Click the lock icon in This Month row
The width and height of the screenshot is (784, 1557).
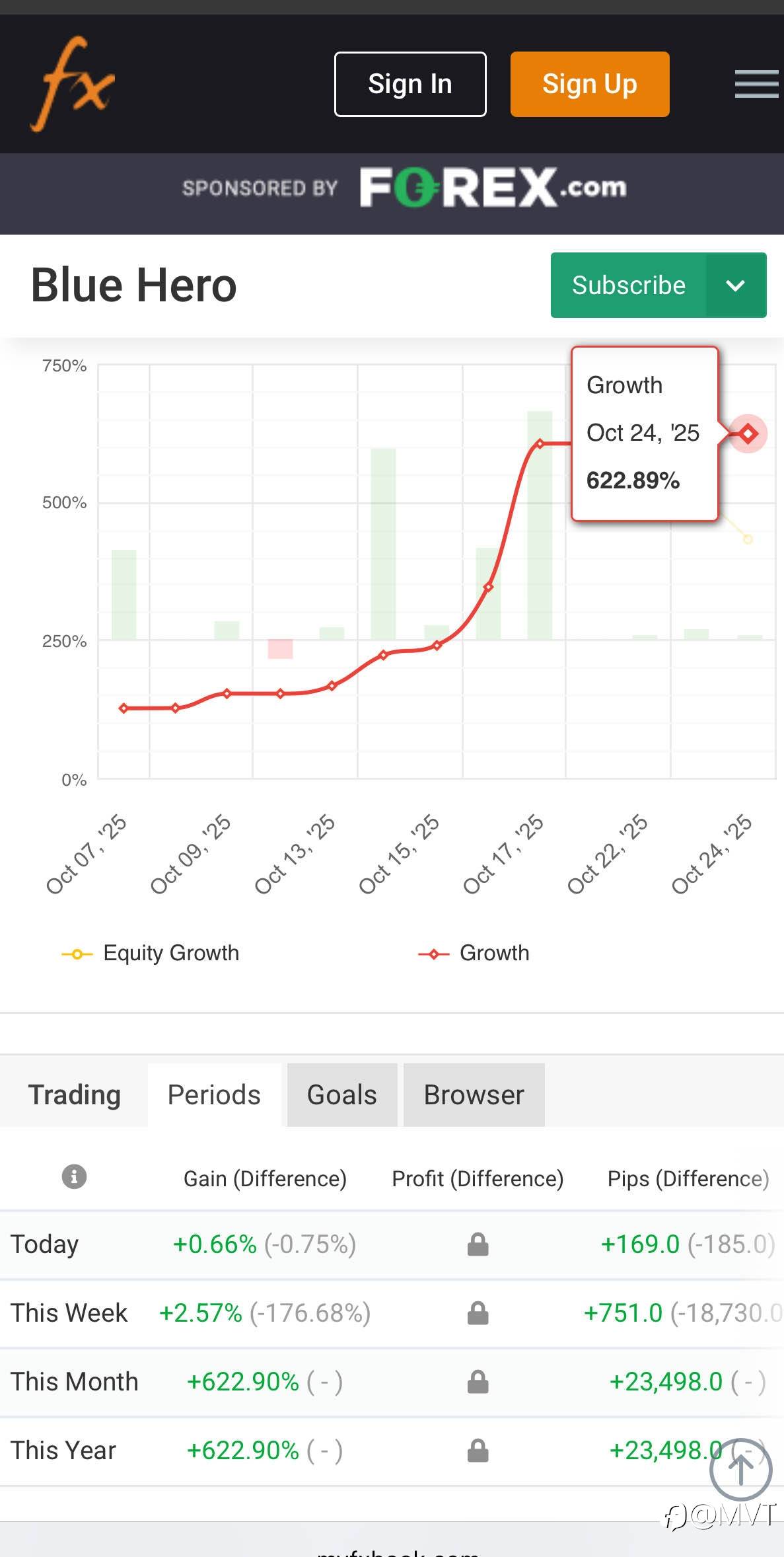(x=478, y=1382)
